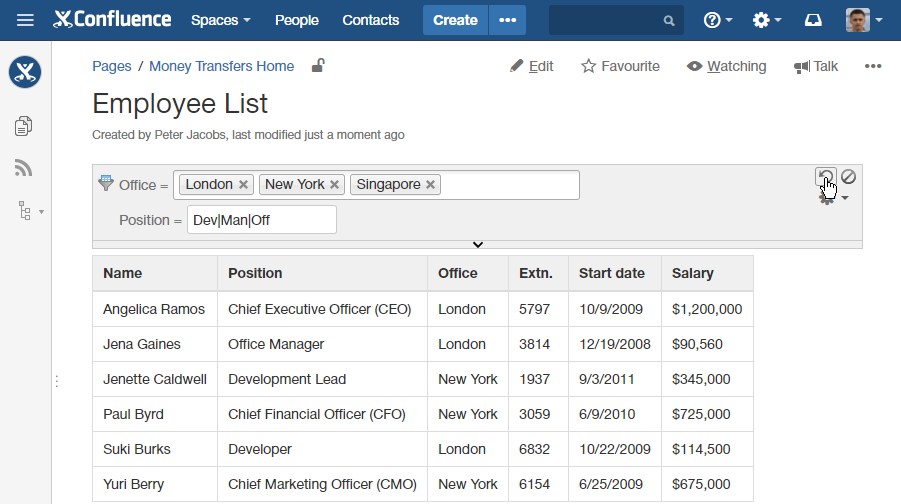
Task: Collapse the filter panel using the chevron
Action: click(478, 244)
